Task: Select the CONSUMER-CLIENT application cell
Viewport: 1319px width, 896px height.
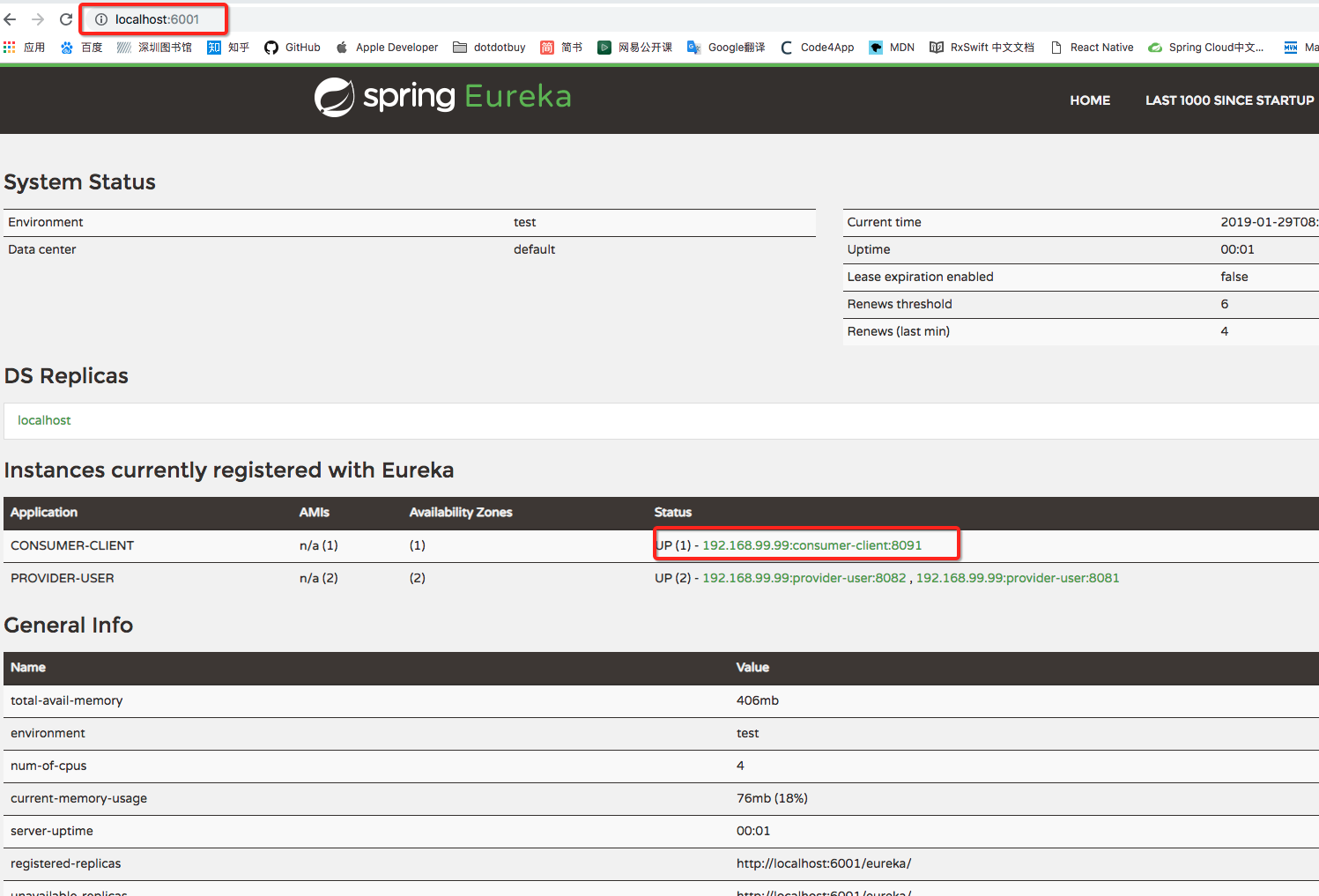Action: (x=72, y=545)
